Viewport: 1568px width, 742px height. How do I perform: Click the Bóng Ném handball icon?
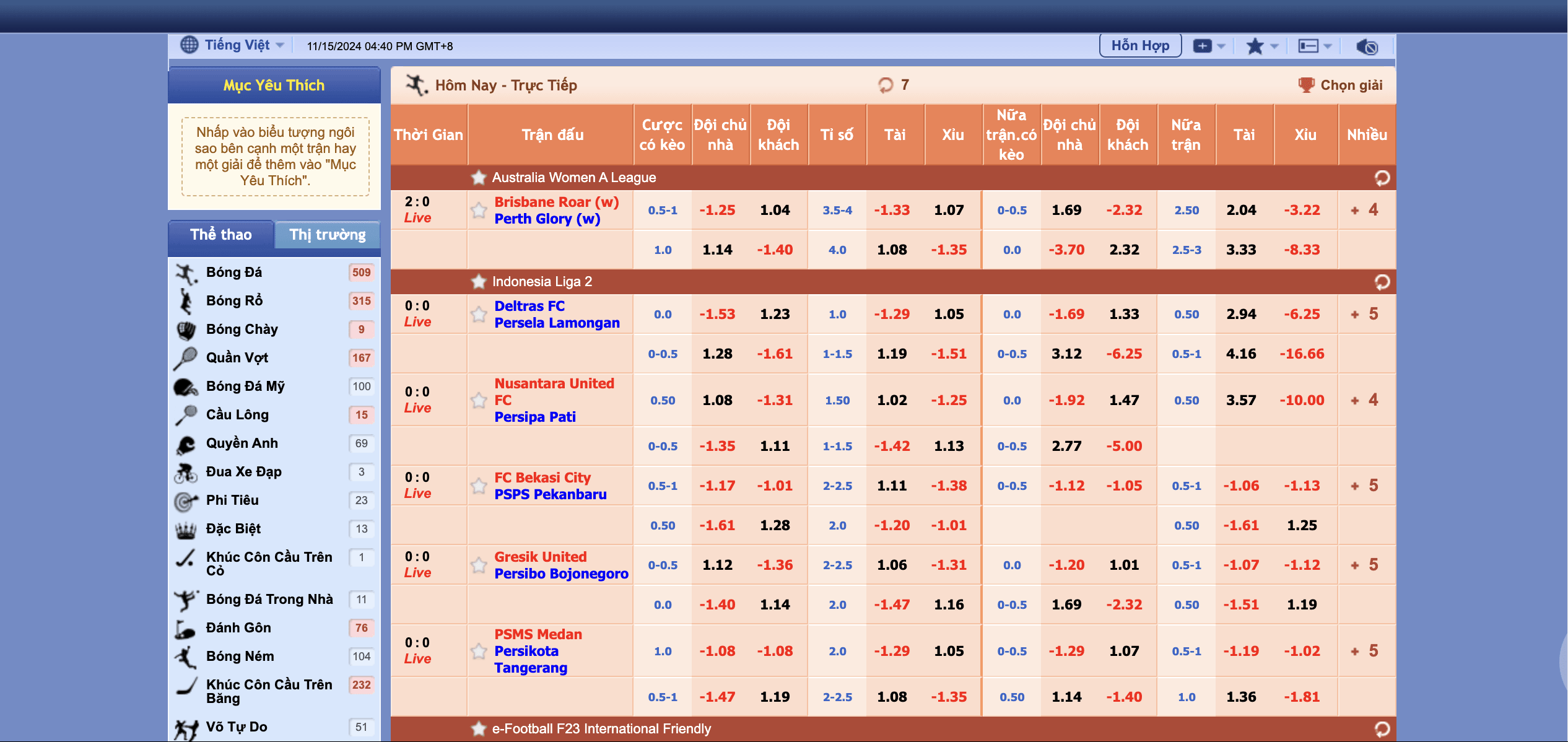click(x=186, y=657)
